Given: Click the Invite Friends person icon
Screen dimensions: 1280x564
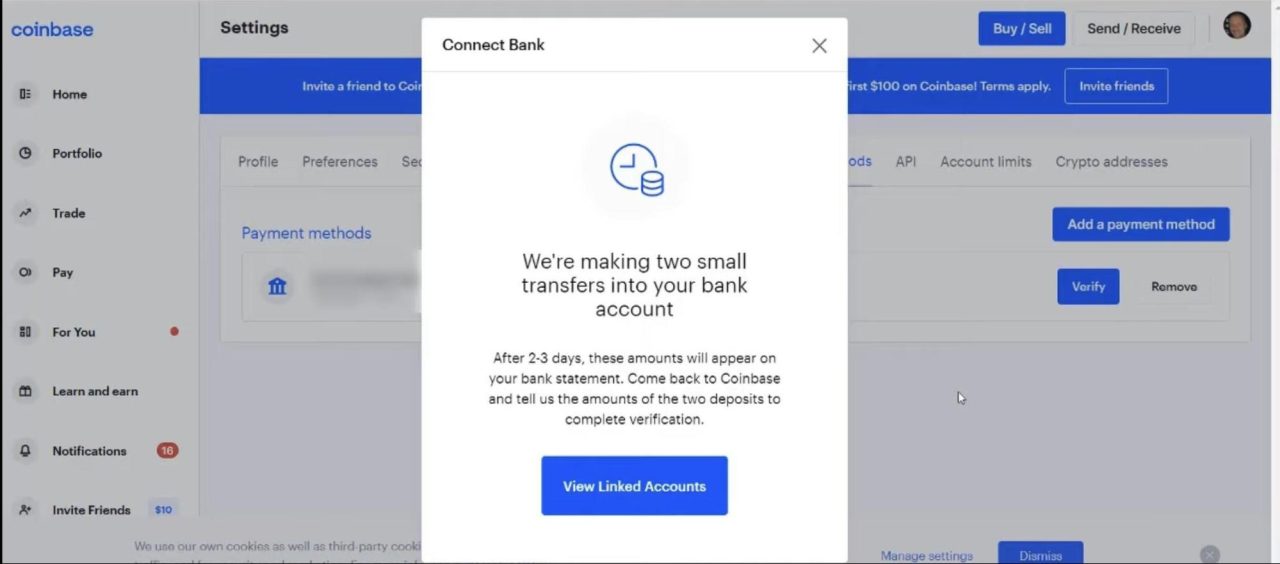Looking at the screenshot, I should click(26, 510).
